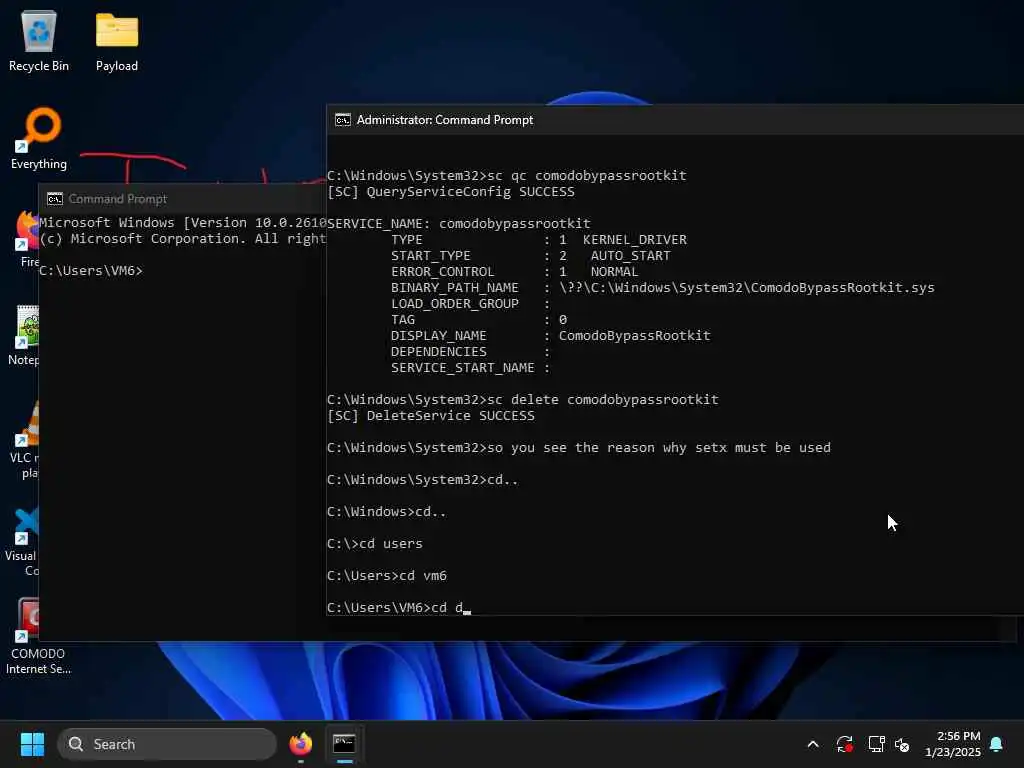Screen dimensions: 1024x768
Task: Open the notification bell icon
Action: point(997,744)
